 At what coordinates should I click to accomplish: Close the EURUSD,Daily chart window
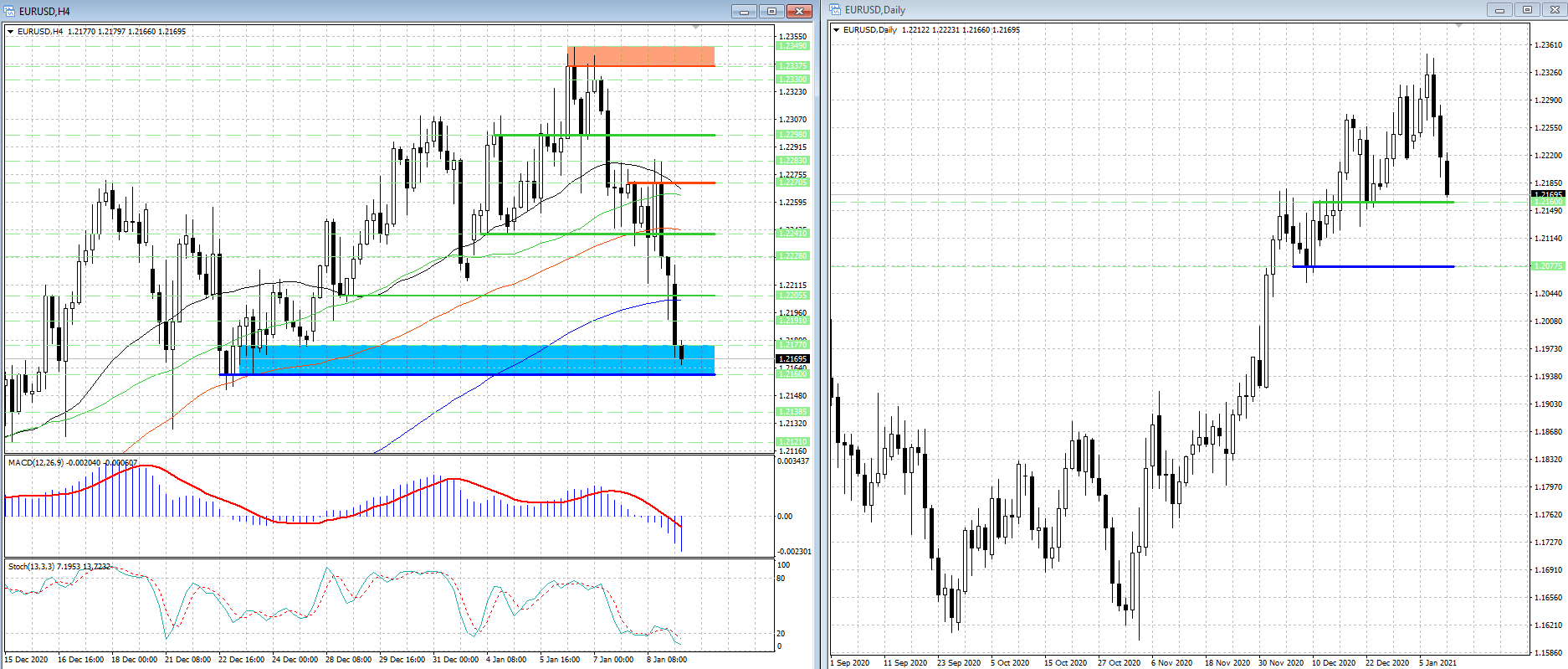pos(1555,10)
